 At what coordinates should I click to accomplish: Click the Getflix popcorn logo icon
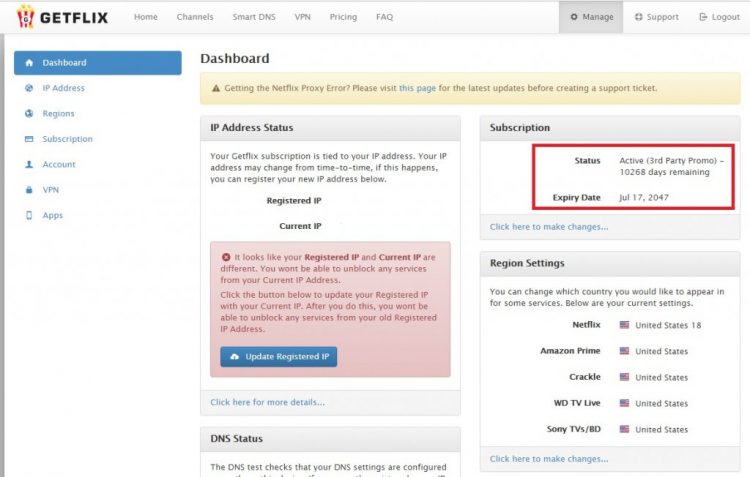point(25,17)
